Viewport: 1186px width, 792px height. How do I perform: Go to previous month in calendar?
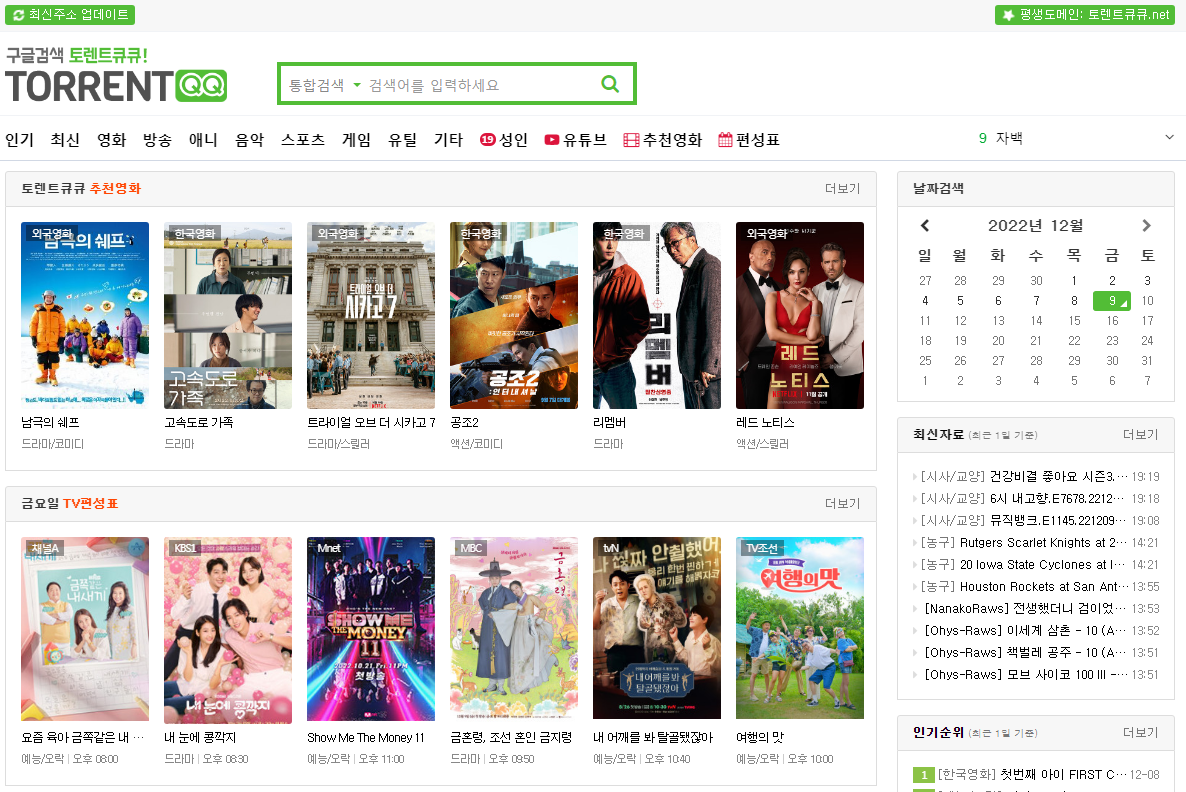pos(925,226)
